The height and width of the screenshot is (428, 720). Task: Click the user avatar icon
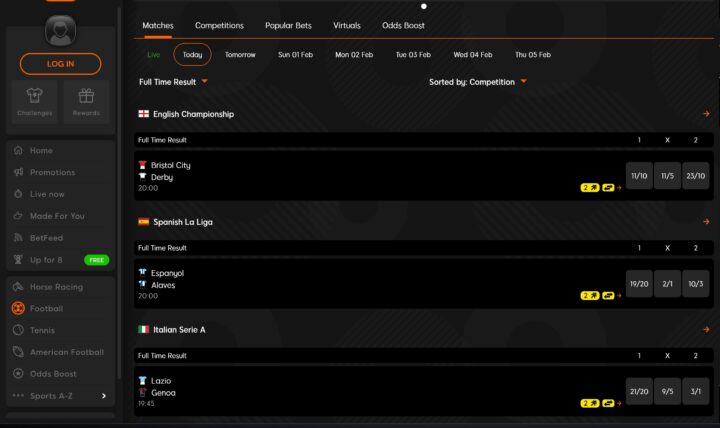(x=60, y=31)
